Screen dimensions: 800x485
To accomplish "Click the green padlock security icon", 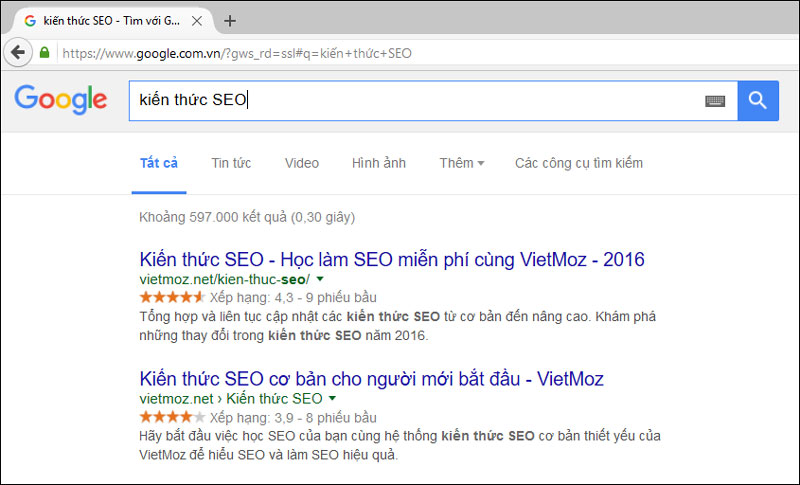I will click(44, 53).
